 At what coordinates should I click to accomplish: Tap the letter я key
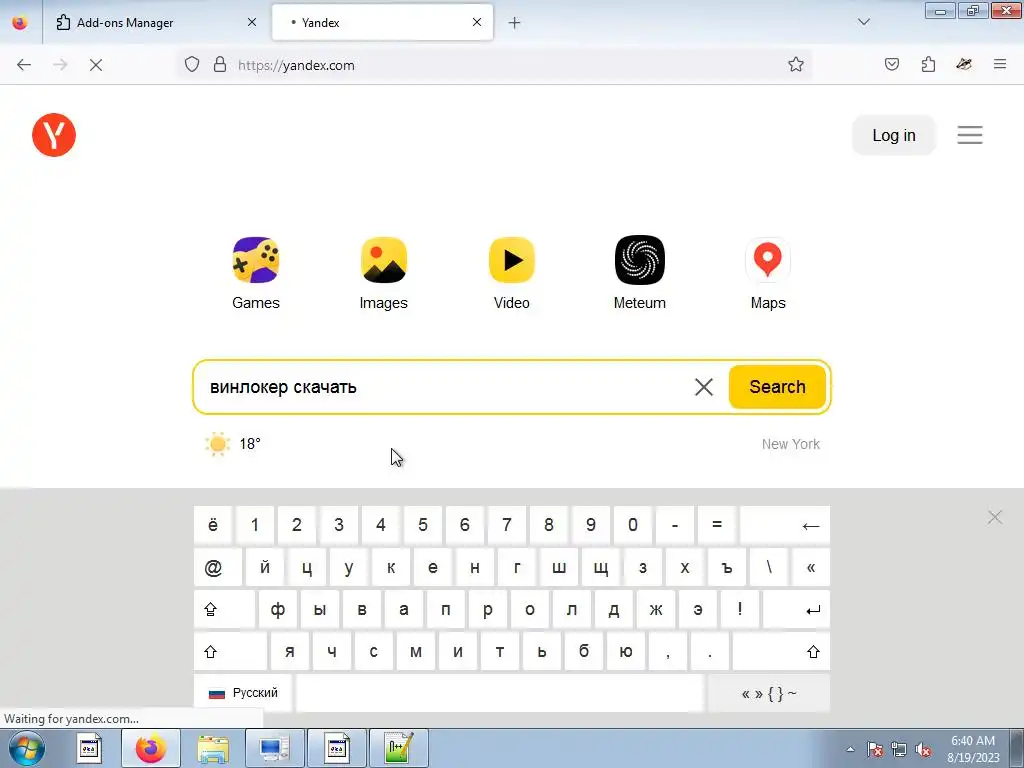(290, 652)
